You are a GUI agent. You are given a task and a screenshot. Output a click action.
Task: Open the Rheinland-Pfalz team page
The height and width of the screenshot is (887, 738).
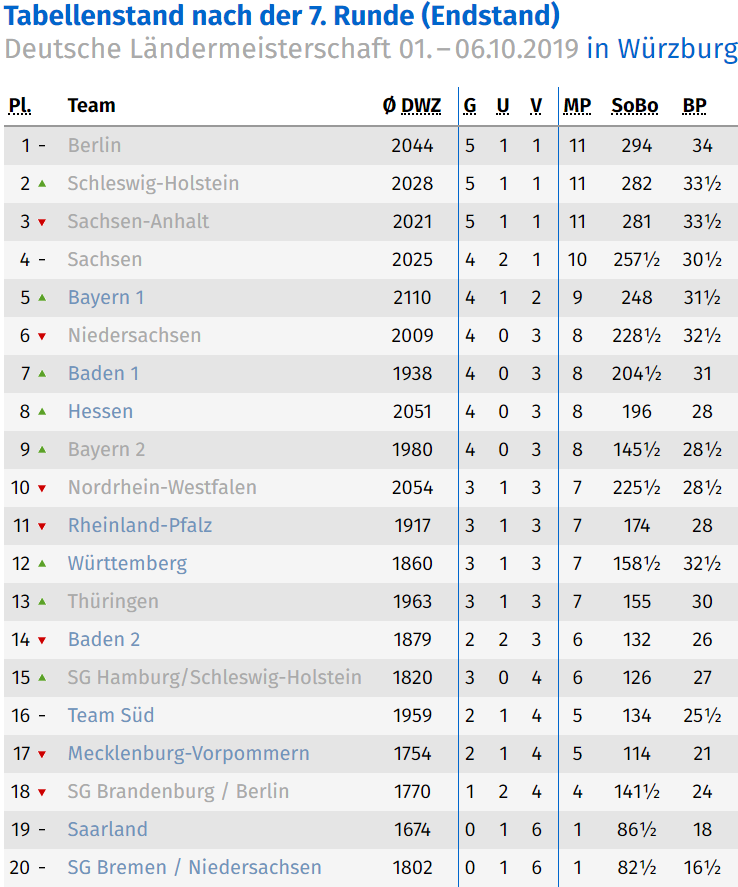coord(140,526)
